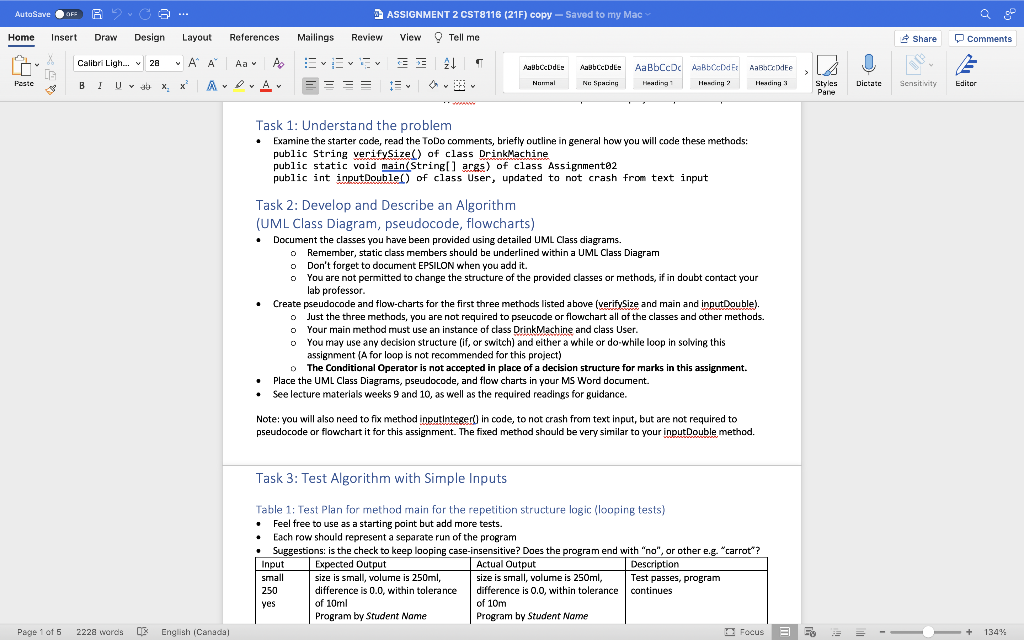Clear all formatting icon
The image size is (1024, 640).
point(278,63)
